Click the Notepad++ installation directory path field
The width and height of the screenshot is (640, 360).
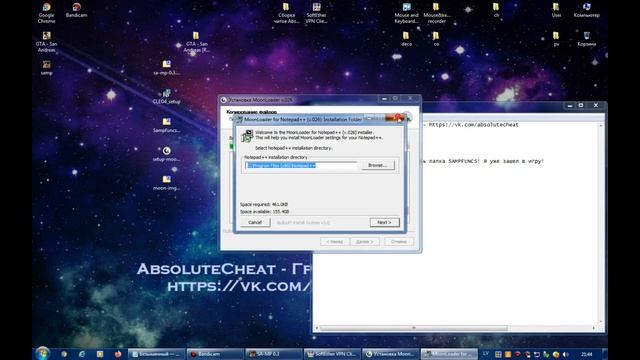point(301,165)
